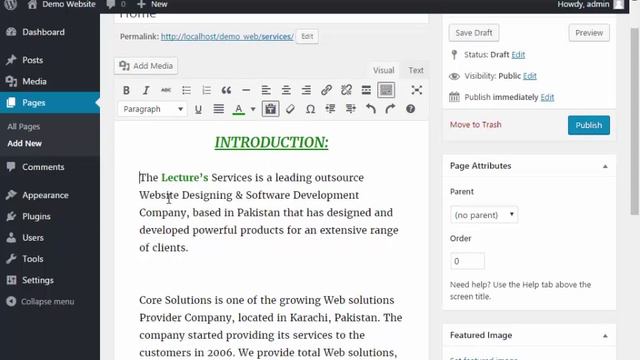Toggle the toolbar kitchen sink button
This screenshot has width=640, height=360.
click(386, 90)
